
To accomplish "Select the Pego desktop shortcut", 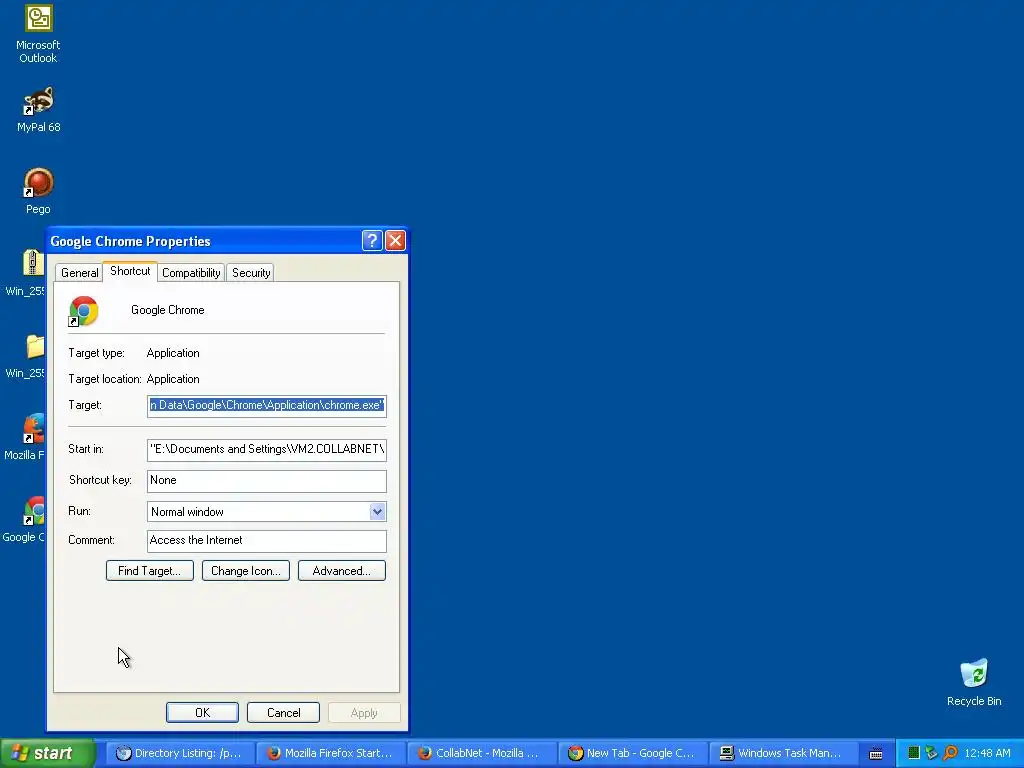I will pos(38,191).
